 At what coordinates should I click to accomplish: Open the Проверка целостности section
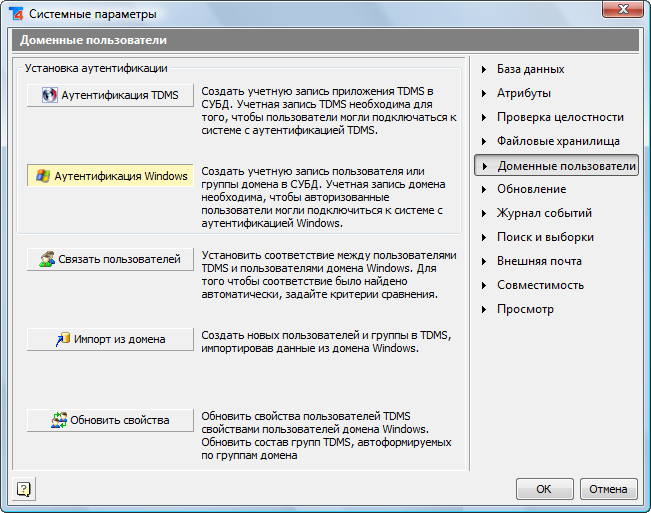560,117
